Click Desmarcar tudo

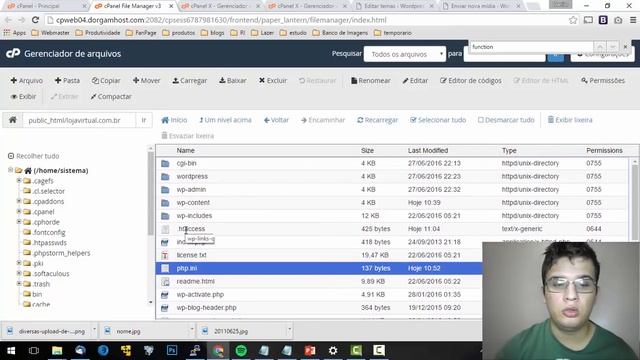[506, 120]
